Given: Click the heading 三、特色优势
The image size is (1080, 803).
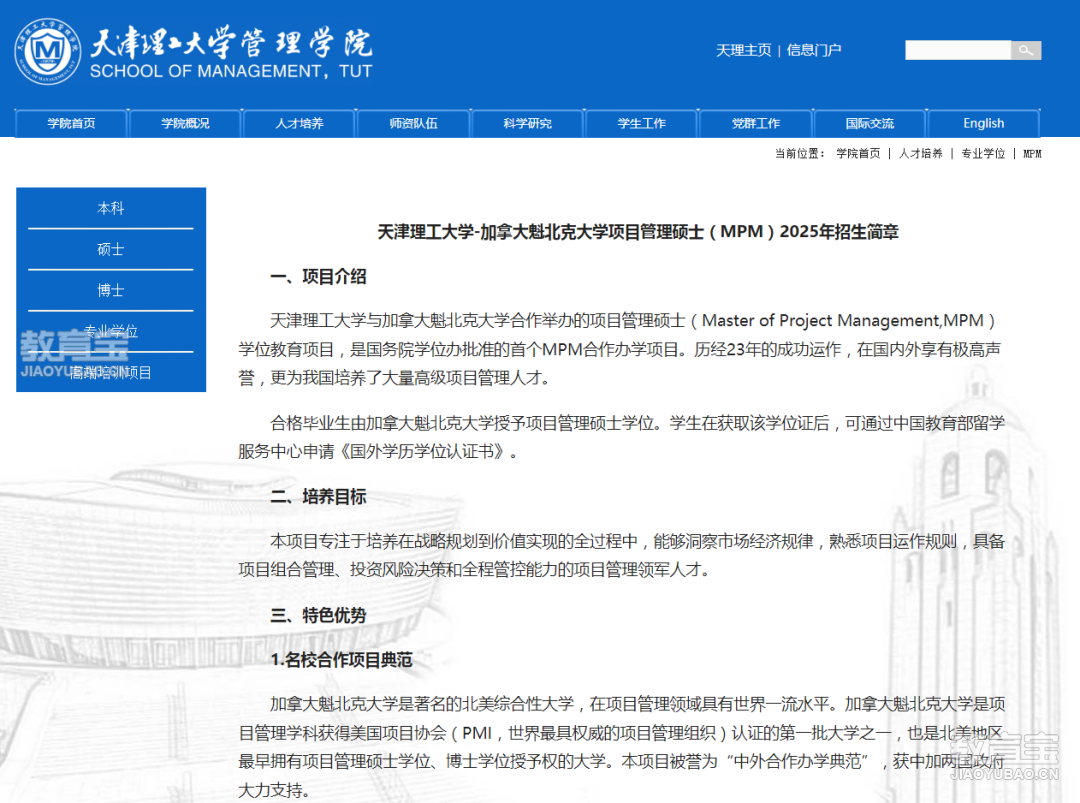Looking at the screenshot, I should coord(318,615).
